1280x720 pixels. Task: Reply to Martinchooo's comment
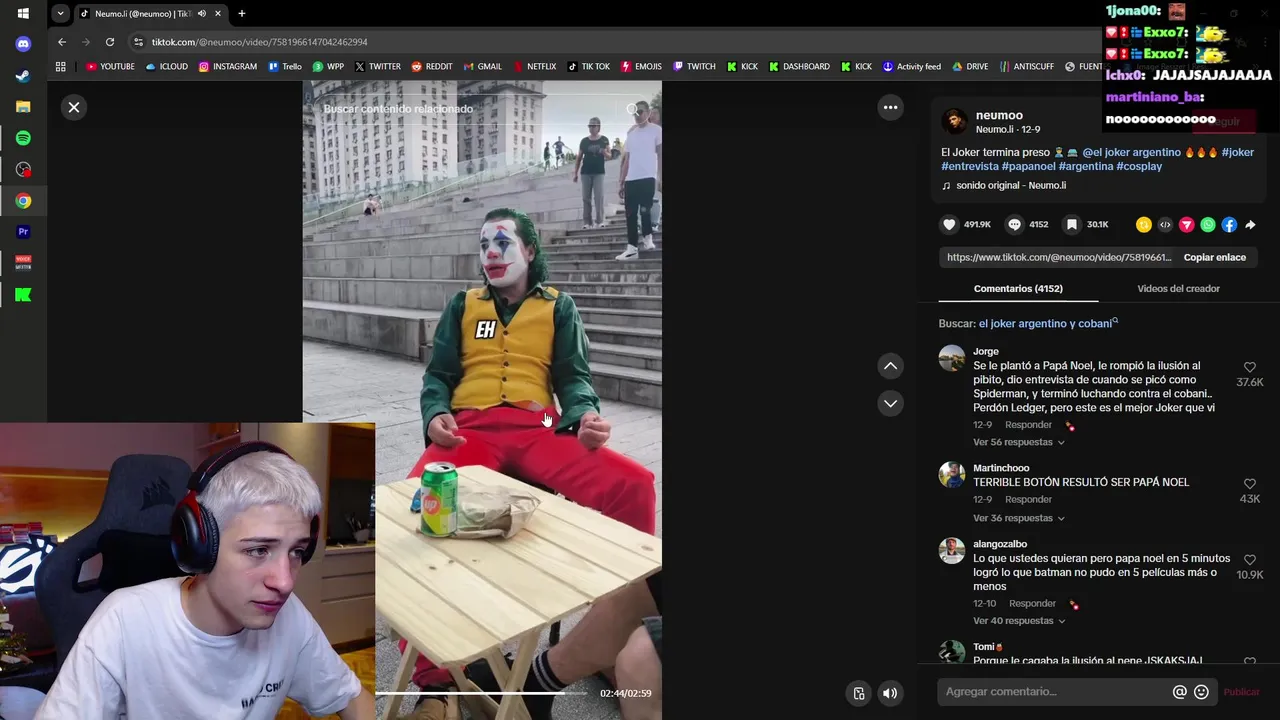[x=1028, y=499]
